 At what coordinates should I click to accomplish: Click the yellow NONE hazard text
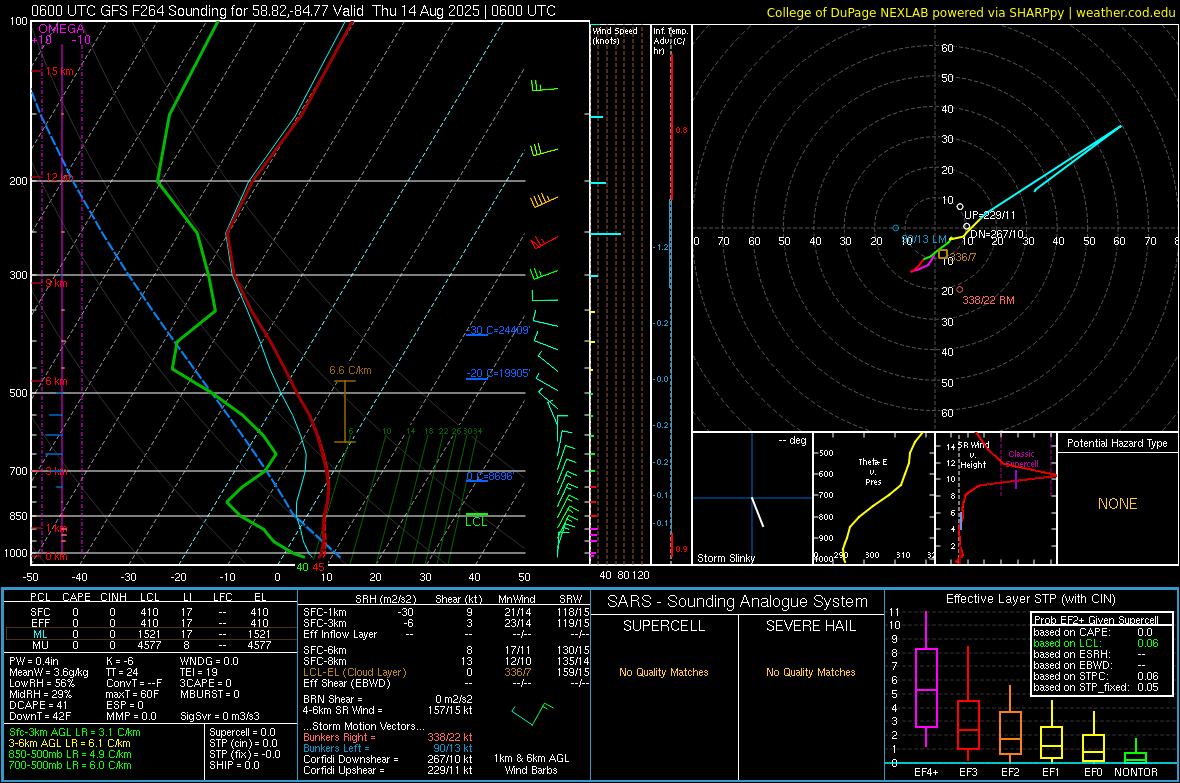[x=1117, y=504]
